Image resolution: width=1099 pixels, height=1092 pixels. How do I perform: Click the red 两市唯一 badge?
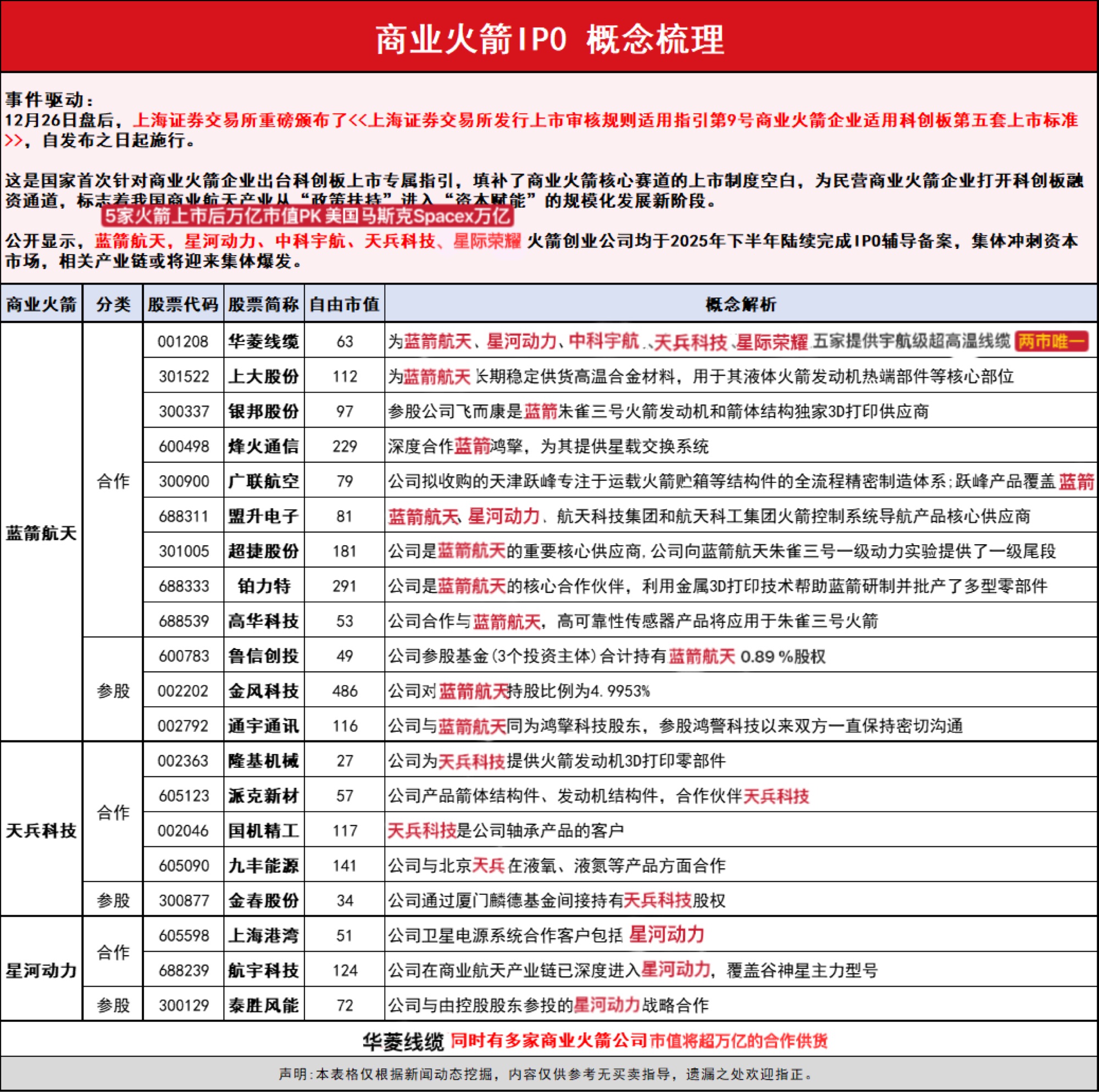pyautogui.click(x=1051, y=341)
